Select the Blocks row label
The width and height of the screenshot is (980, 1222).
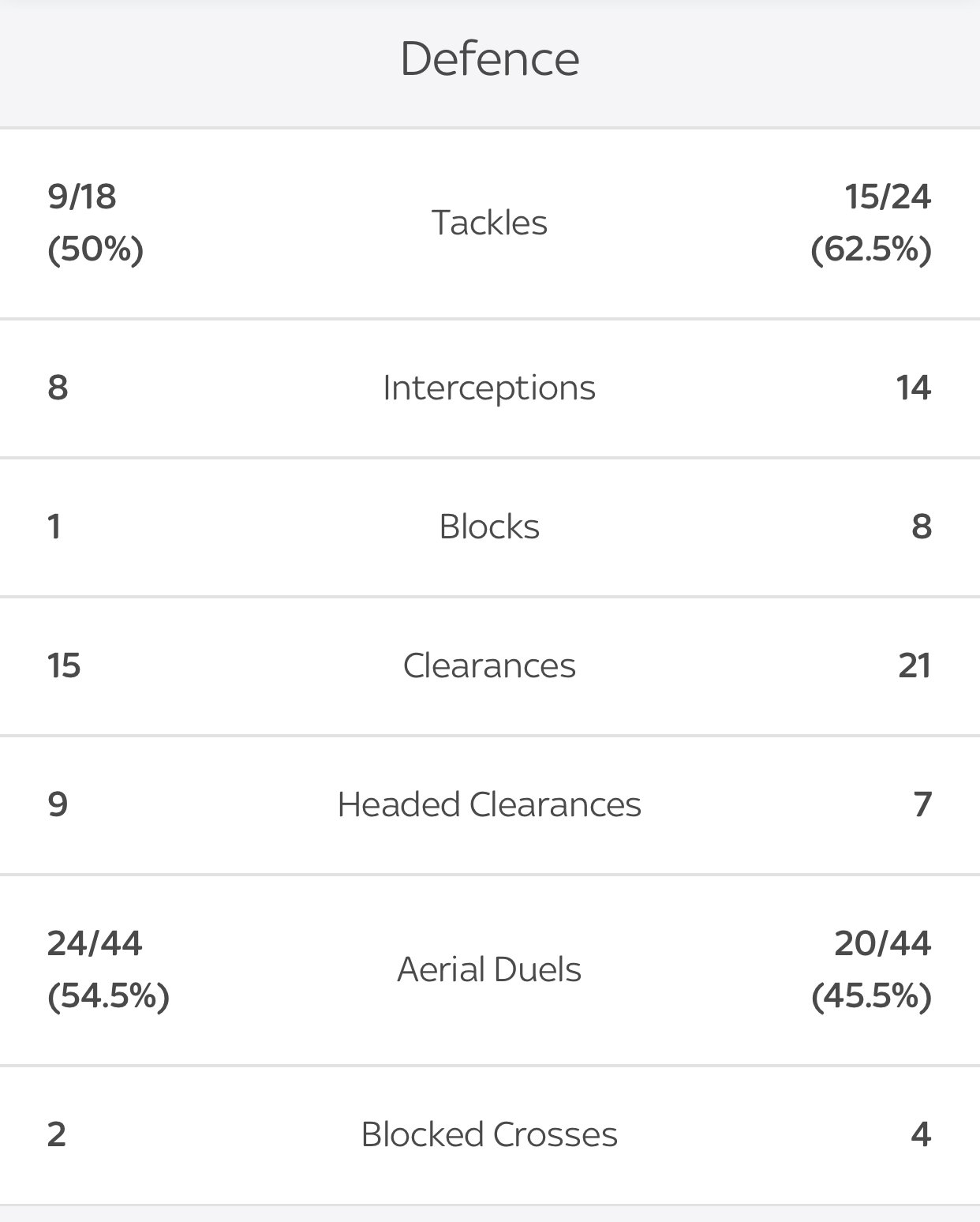(x=489, y=527)
